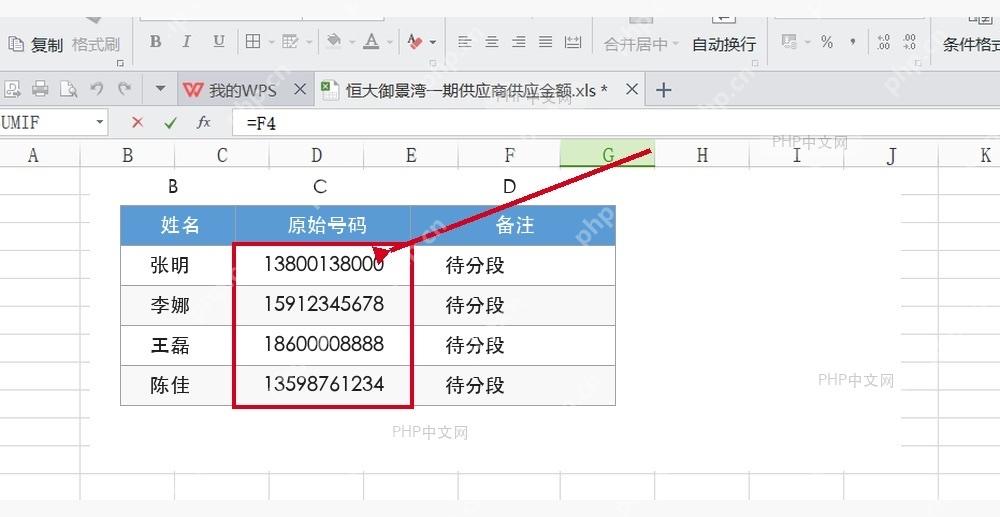Click the fill color bucket icon
The image size is (1000, 517).
[334, 42]
